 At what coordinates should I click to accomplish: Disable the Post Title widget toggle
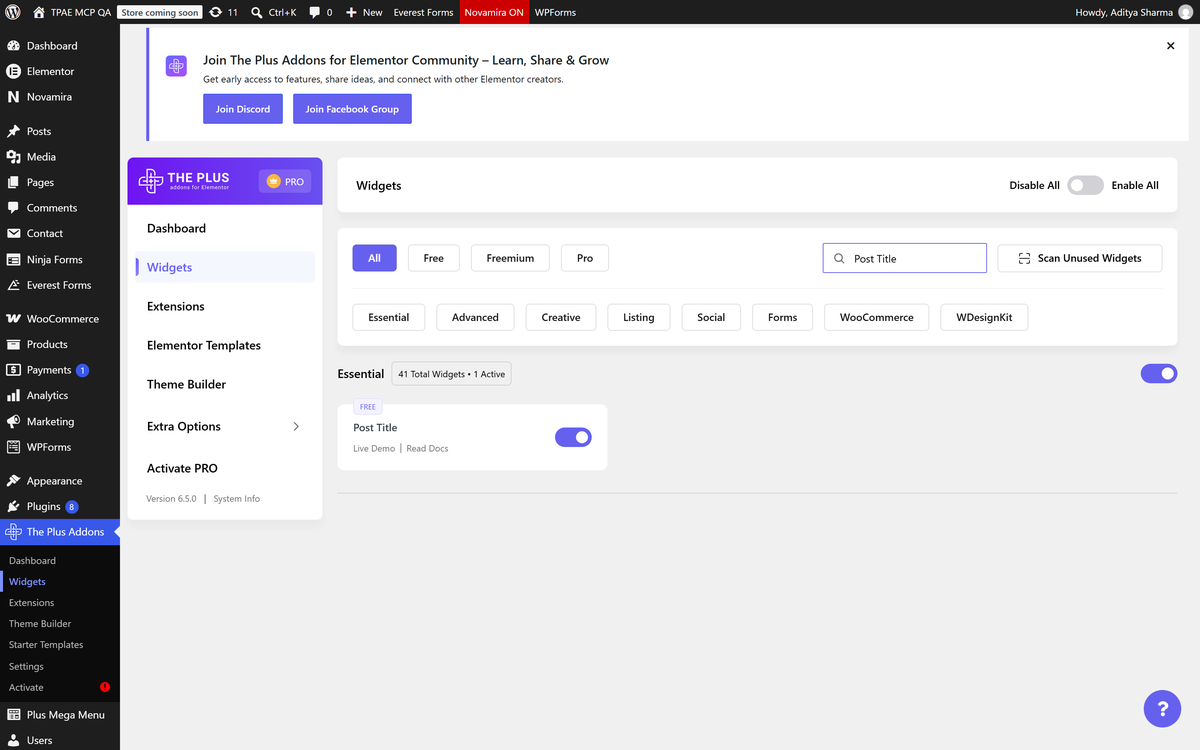573,437
